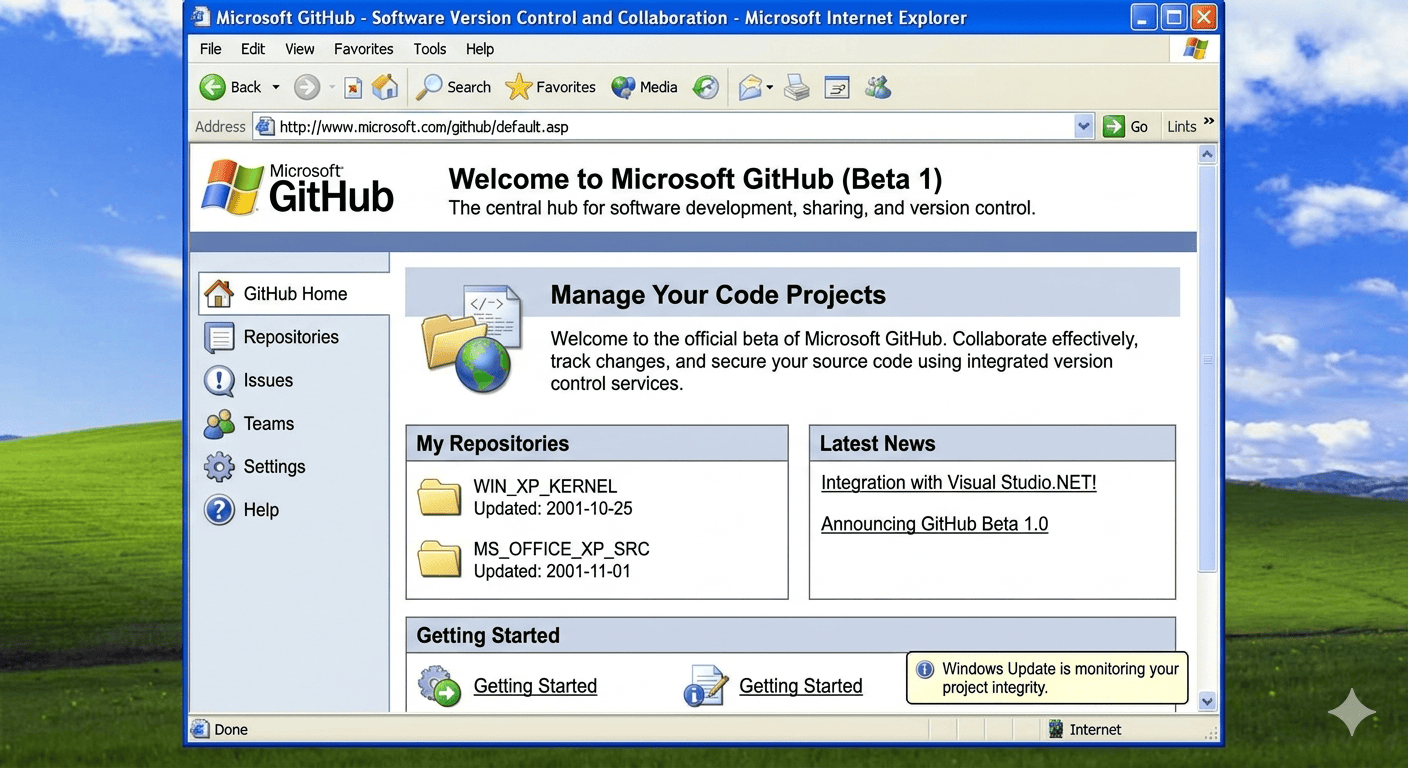Click the Updated: 2001-11-01 text
The image size is (1408, 768).
552,572
